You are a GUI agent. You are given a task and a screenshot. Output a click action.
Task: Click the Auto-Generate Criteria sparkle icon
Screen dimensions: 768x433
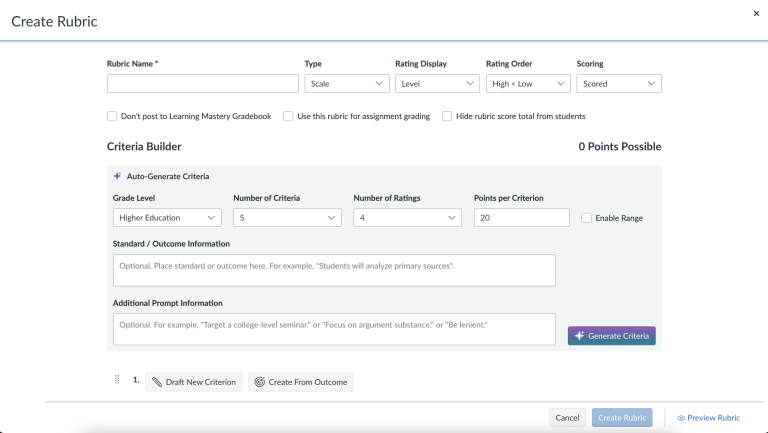click(117, 176)
